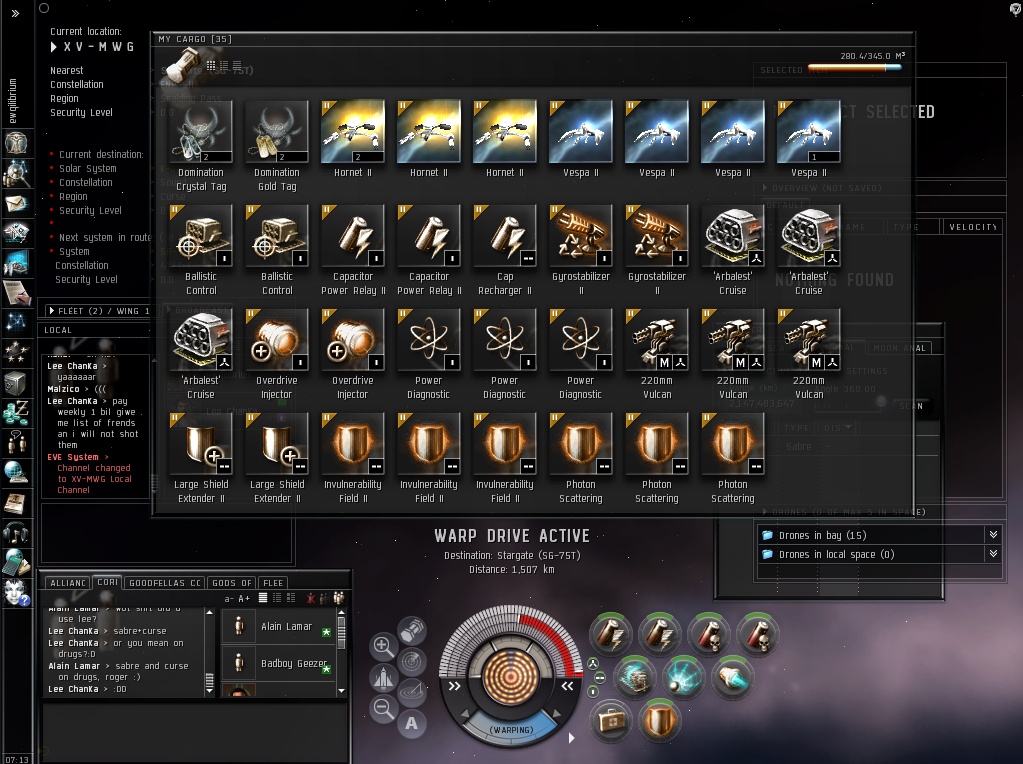Image resolution: width=1023 pixels, height=764 pixels.
Task: Open the Calculator icon in sidebar
Action: point(16,562)
